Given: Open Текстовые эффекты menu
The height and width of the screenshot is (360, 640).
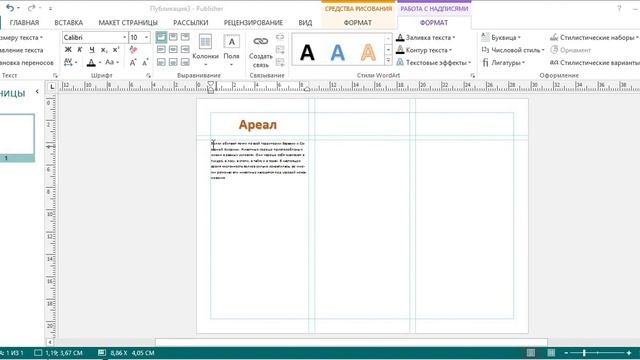Looking at the screenshot, I should tap(433, 62).
